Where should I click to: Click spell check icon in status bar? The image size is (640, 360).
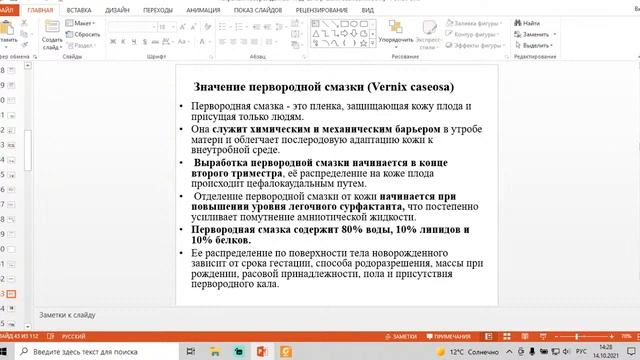51,336
